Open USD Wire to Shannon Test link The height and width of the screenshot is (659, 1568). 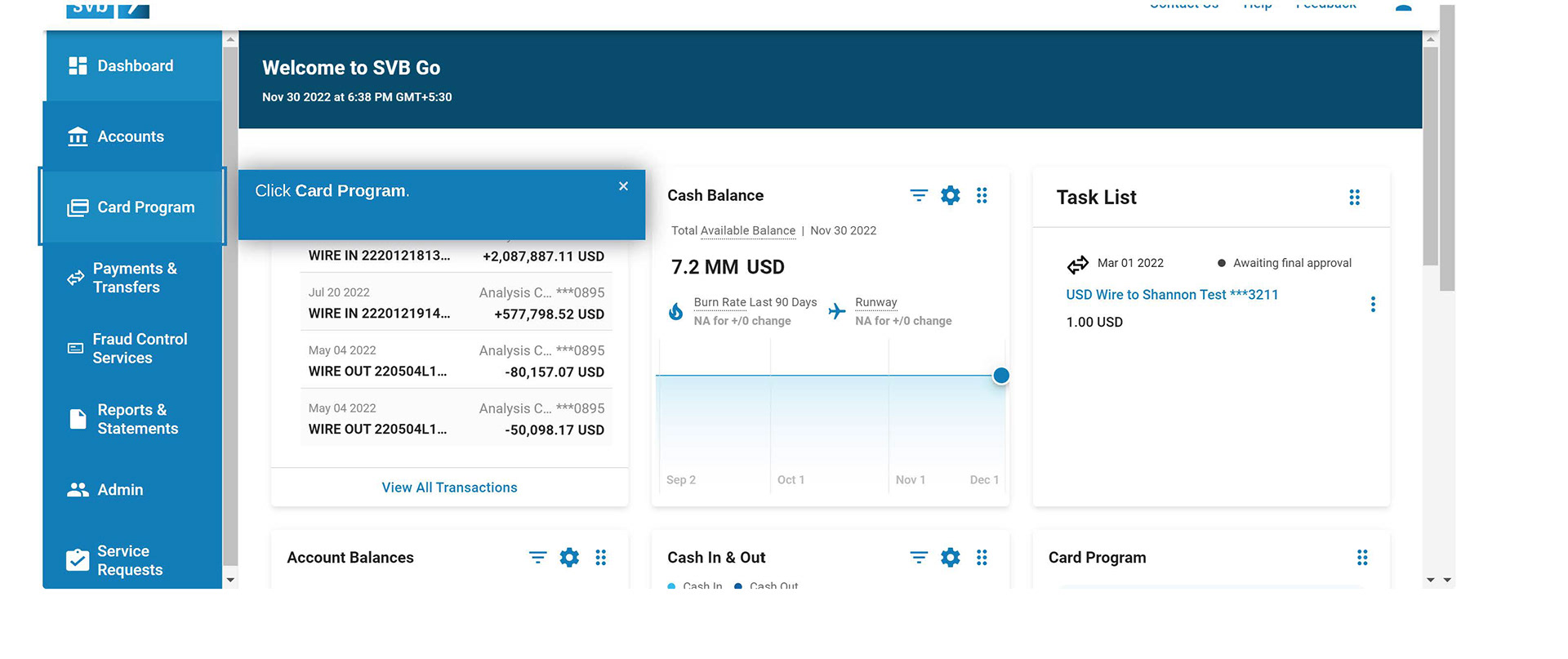pyautogui.click(x=1172, y=295)
